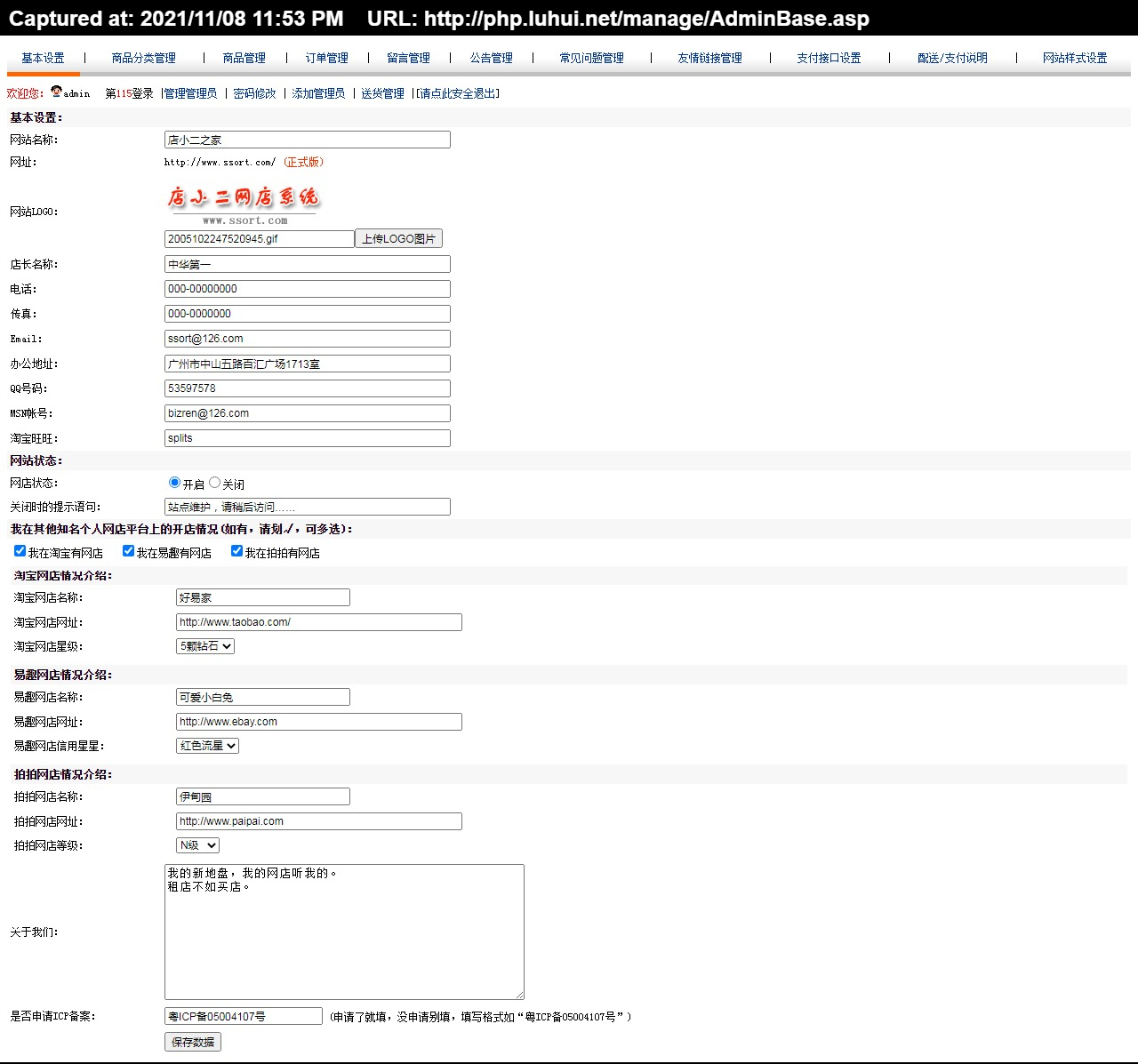This screenshot has width=1138, height=1064.
Task: Click 请点此安全退出 to log out
Action: click(x=458, y=93)
